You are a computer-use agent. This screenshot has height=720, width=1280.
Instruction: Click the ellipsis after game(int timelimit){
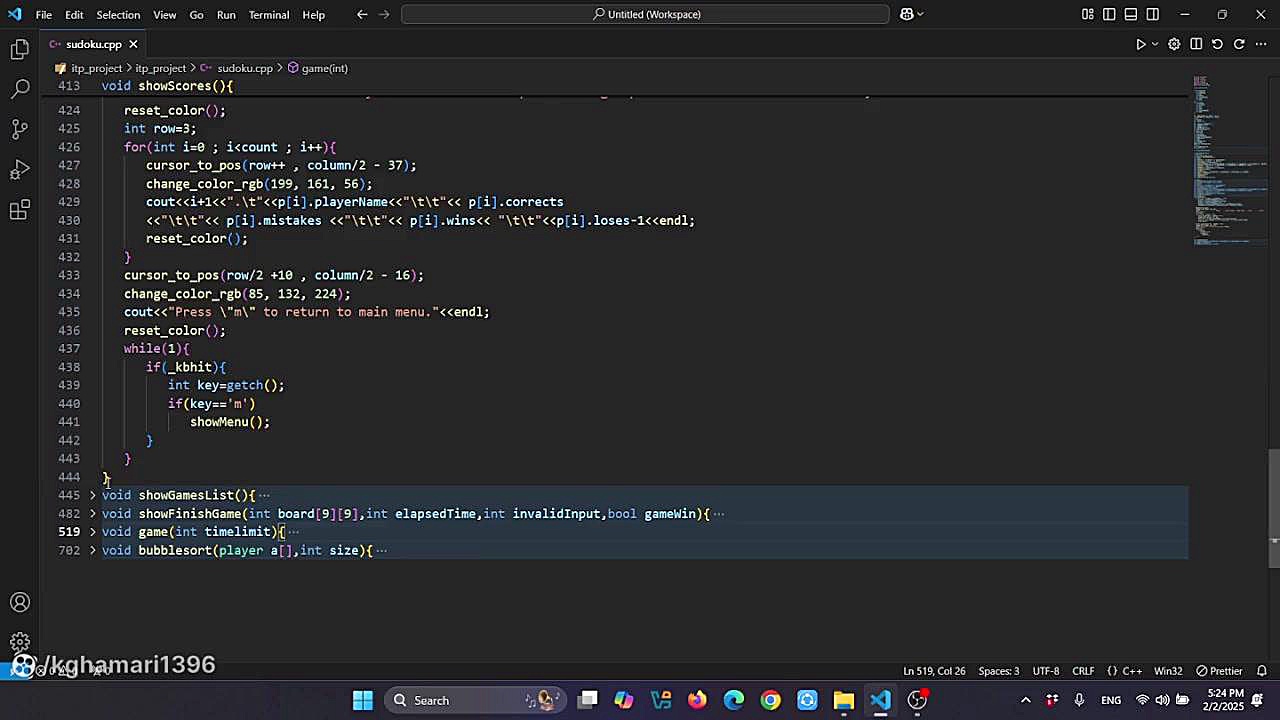(x=293, y=532)
